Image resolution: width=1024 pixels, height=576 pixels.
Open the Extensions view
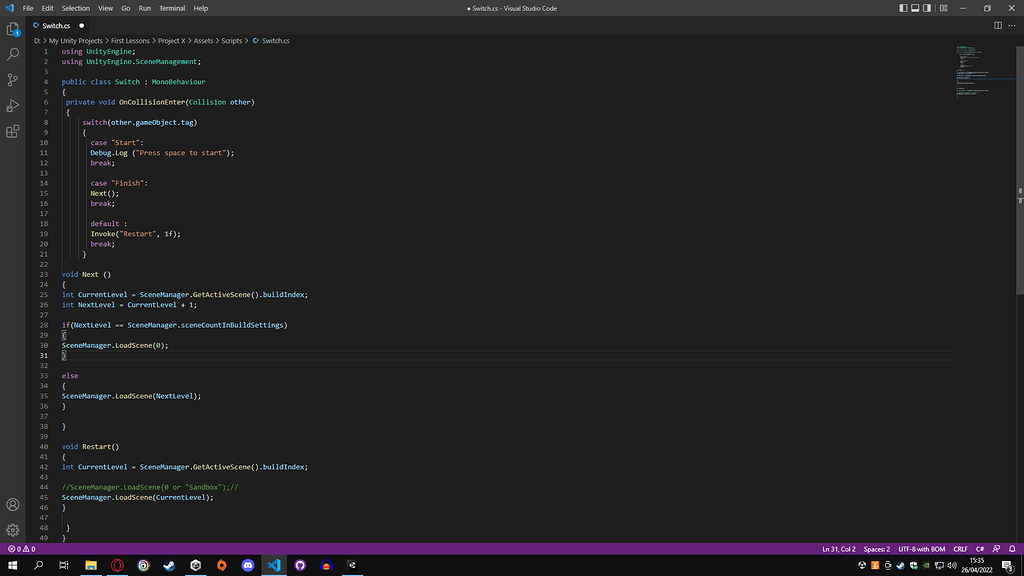click(13, 131)
